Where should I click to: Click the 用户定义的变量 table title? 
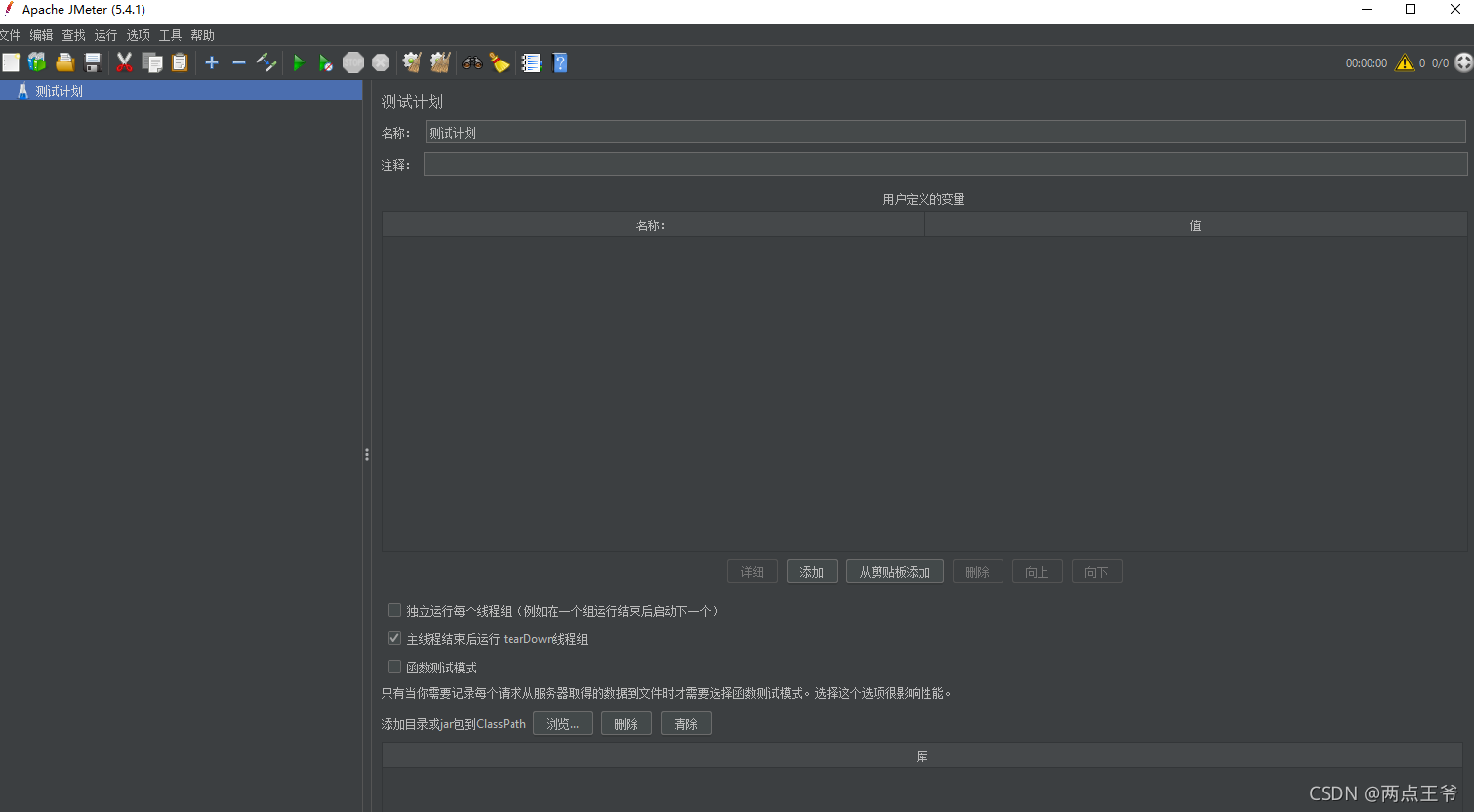(x=923, y=199)
